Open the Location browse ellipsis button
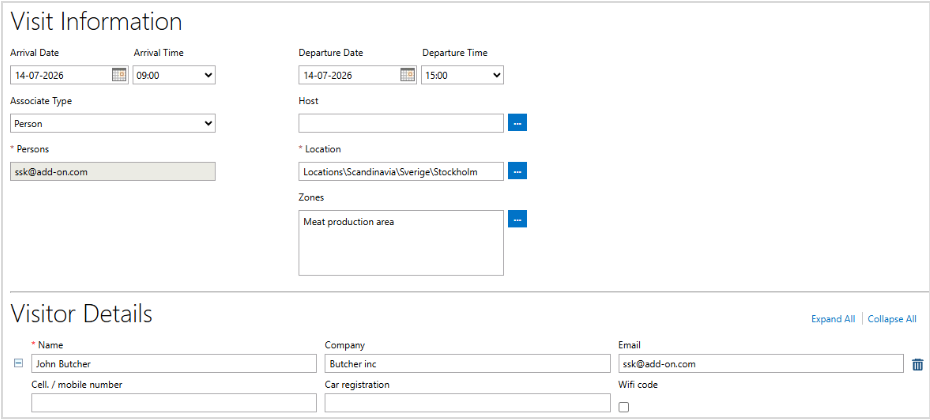Screen dimensions: 930x420 coord(517,171)
